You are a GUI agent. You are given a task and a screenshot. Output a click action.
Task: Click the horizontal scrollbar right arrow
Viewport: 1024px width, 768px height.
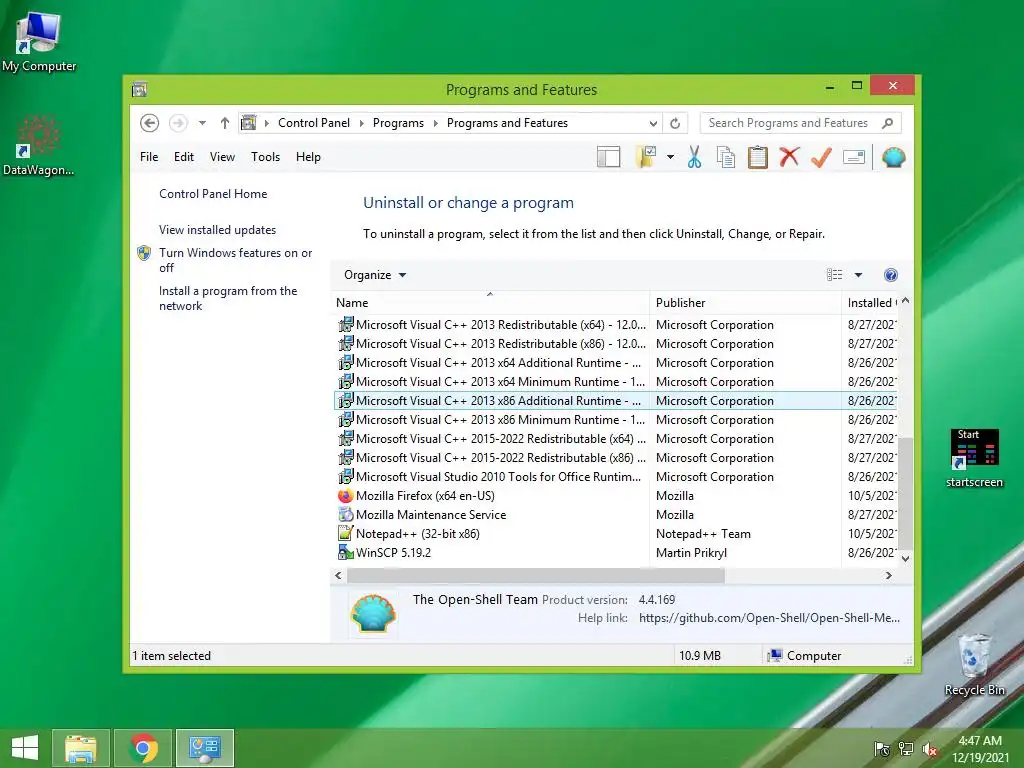coord(888,575)
